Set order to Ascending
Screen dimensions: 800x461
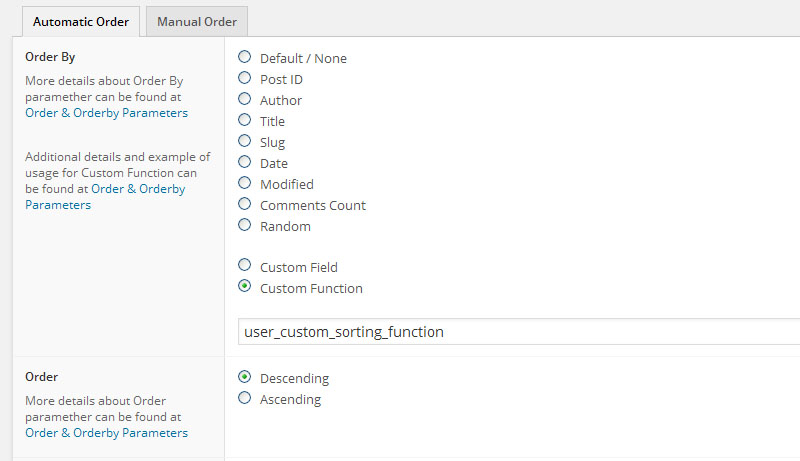(x=244, y=397)
